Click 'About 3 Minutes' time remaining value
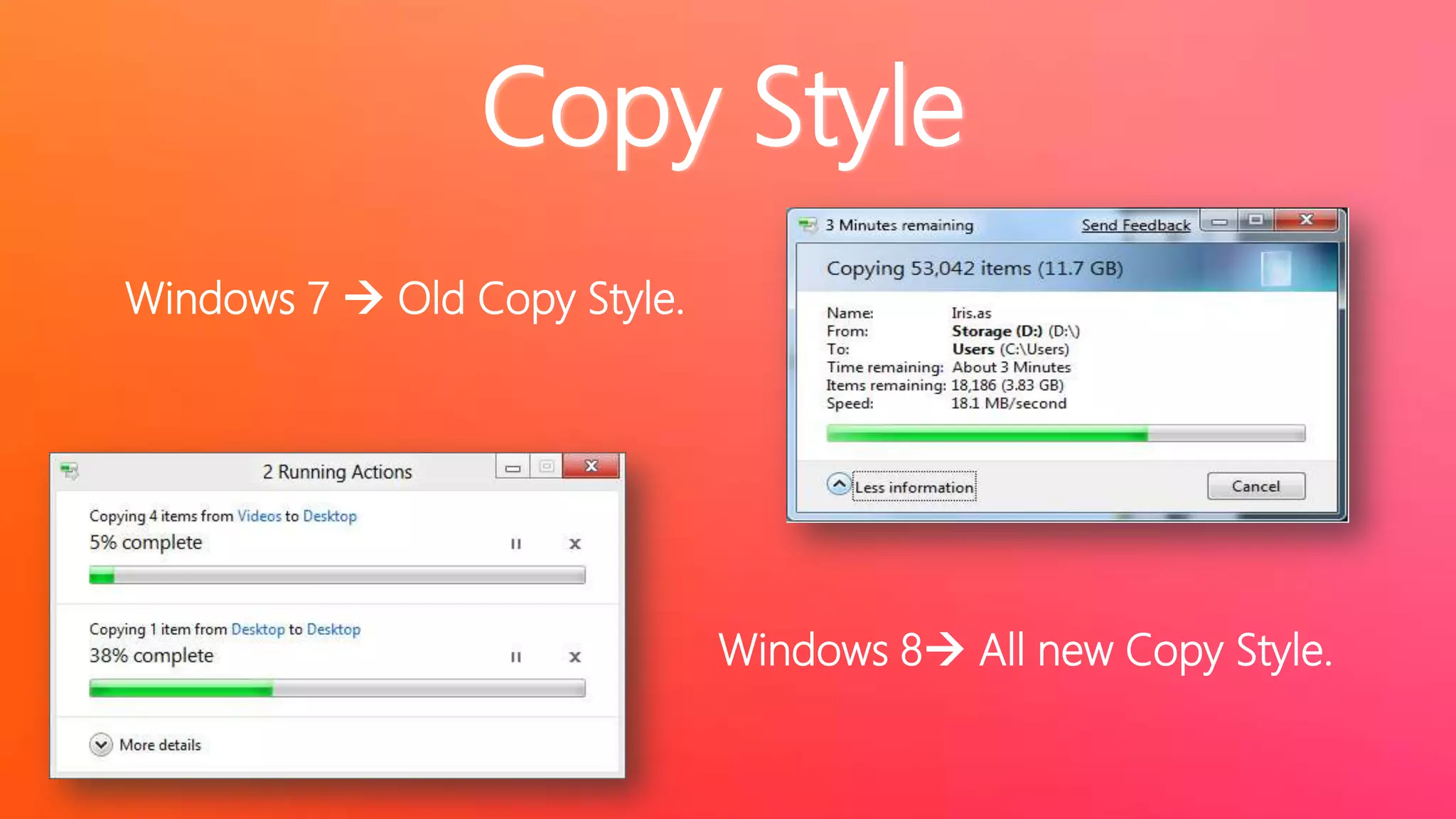Screen dimensions: 1456x819 pos(1011,368)
